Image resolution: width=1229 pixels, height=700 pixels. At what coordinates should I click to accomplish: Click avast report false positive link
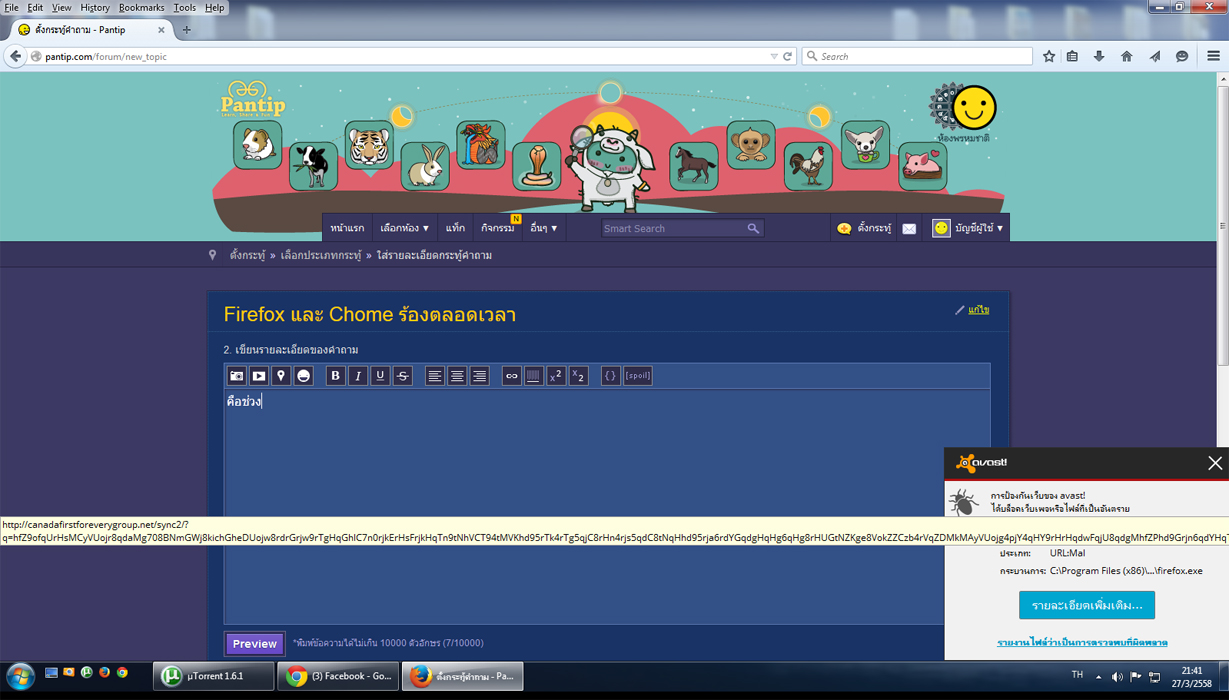[x=1082, y=642]
